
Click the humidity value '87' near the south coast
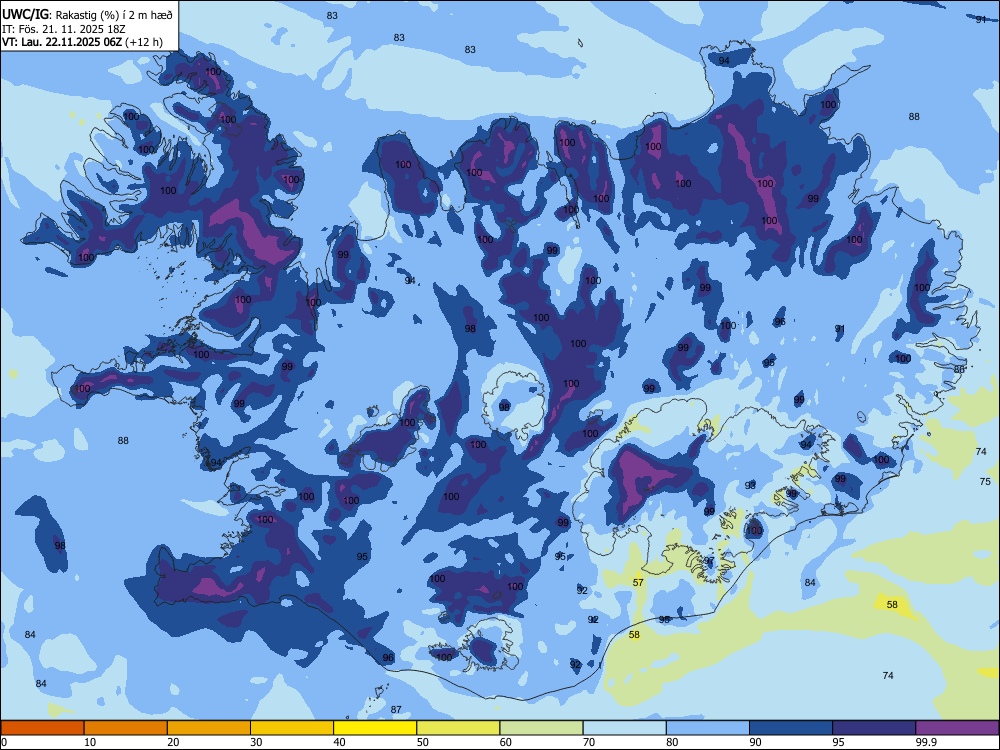[396, 709]
